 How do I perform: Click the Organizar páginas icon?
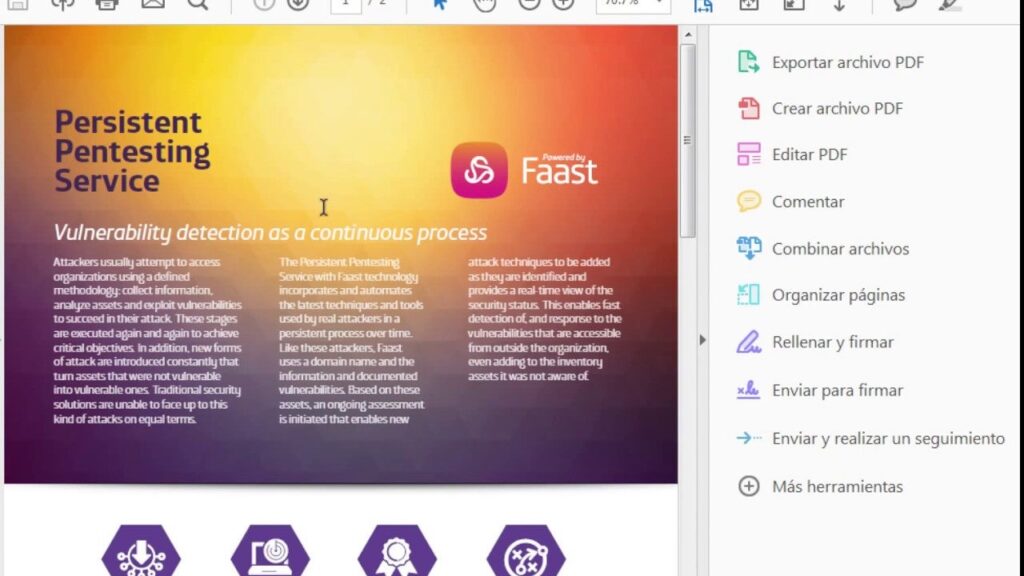tap(748, 295)
